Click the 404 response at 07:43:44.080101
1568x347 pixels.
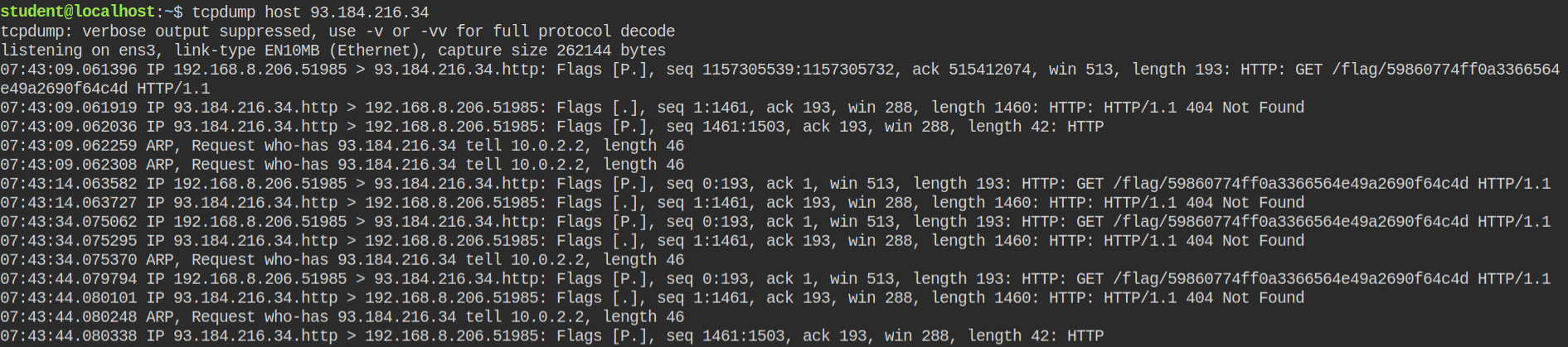tap(653, 297)
